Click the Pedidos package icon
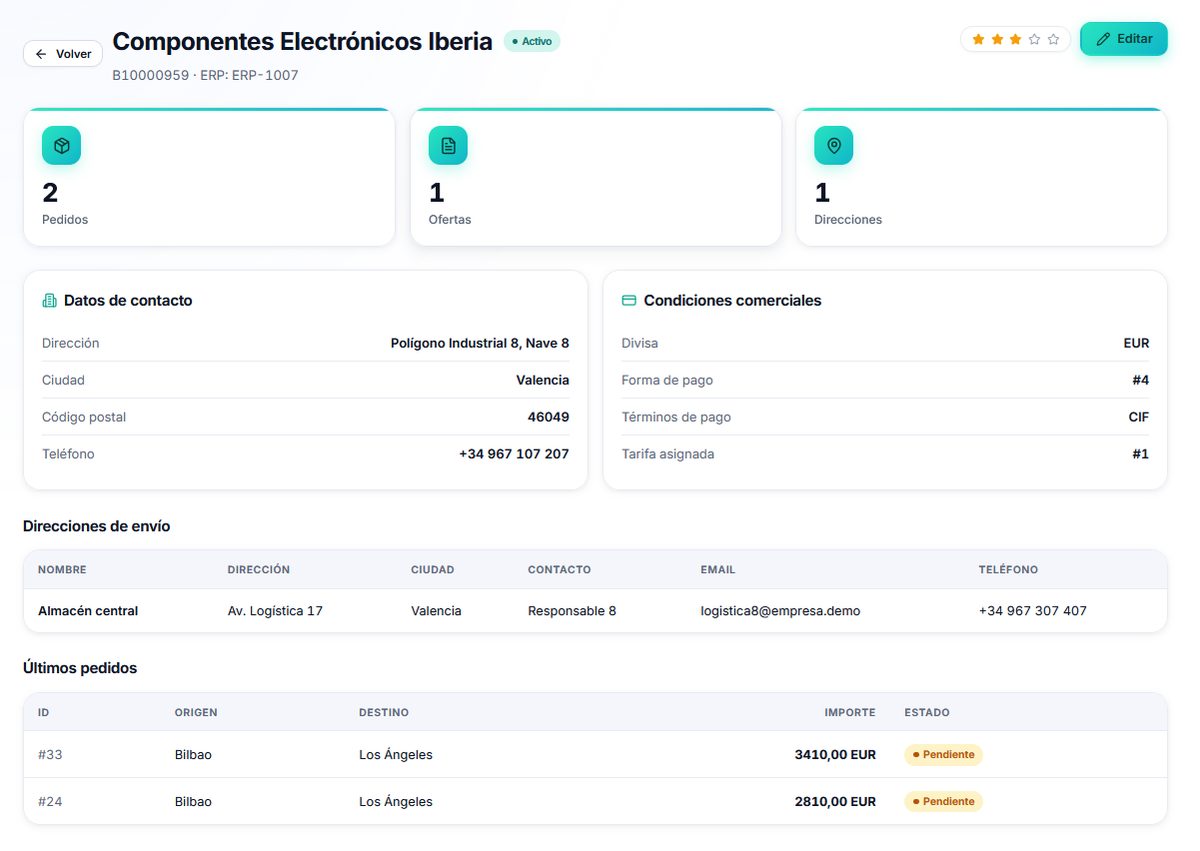The height and width of the screenshot is (851, 1200). [61, 146]
